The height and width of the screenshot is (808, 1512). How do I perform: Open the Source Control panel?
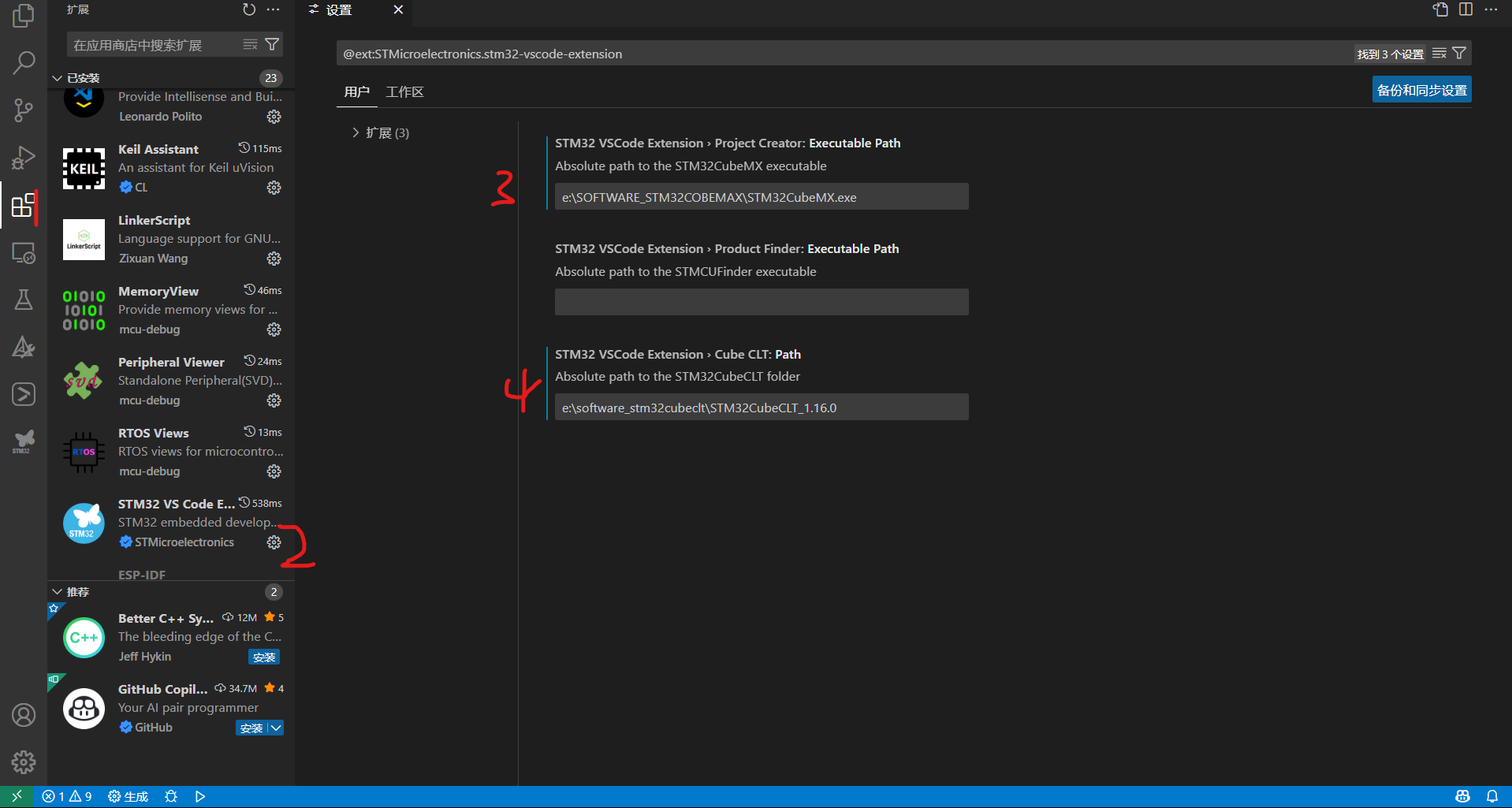coord(23,110)
